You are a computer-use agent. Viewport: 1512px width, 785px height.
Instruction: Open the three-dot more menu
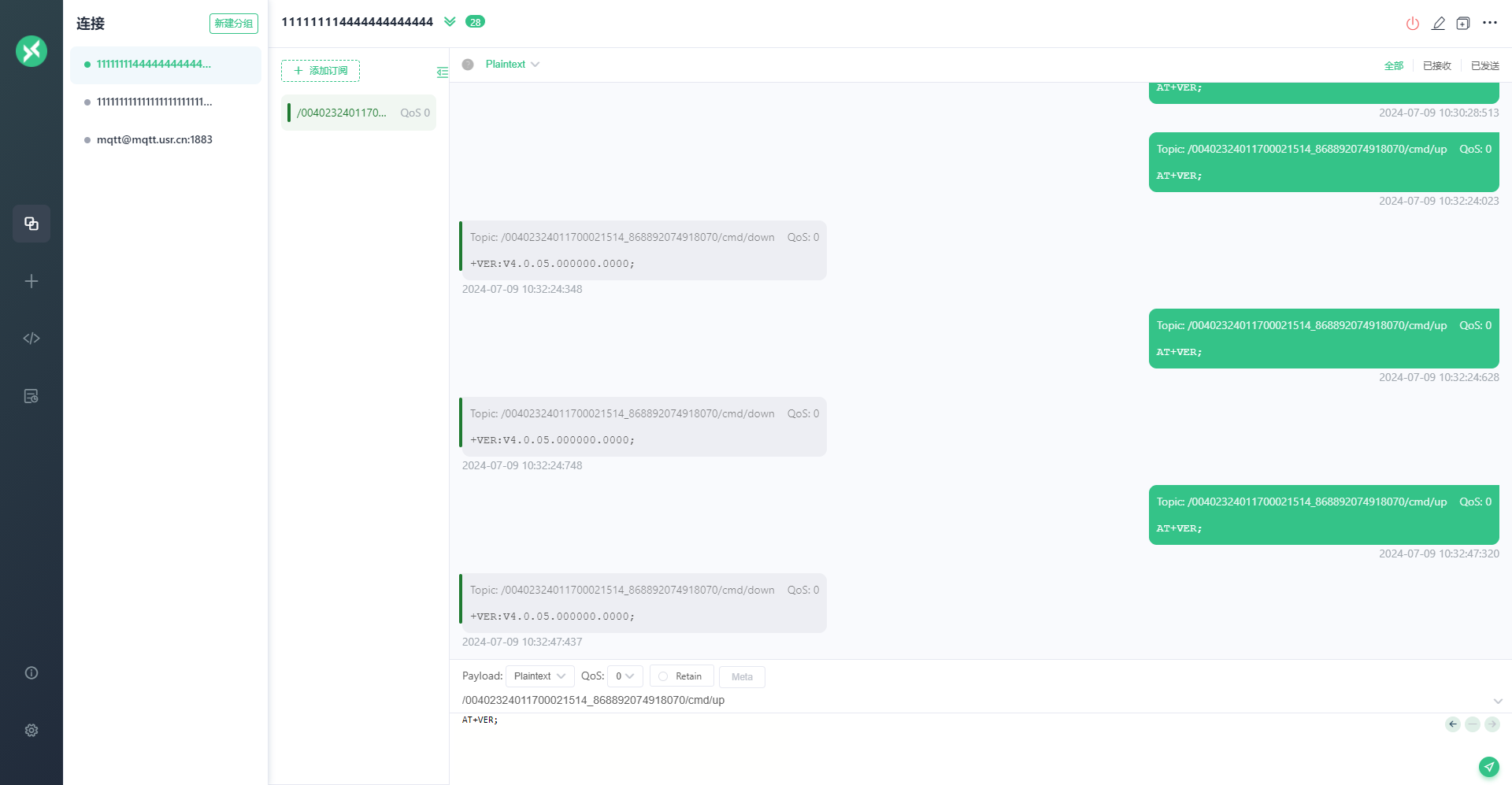pyautogui.click(x=1490, y=23)
